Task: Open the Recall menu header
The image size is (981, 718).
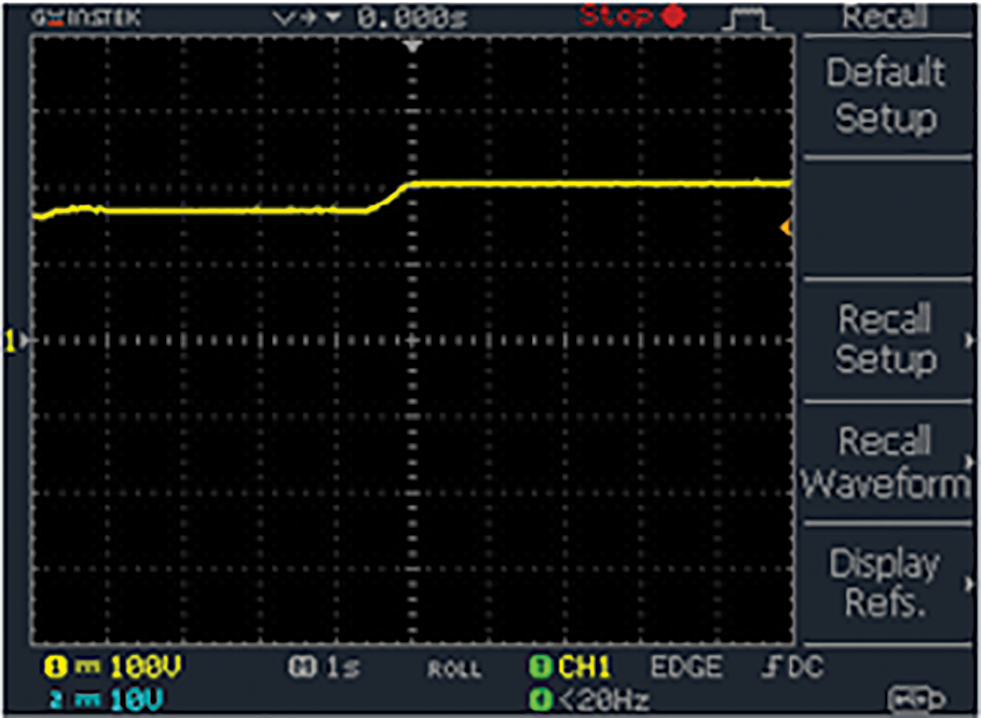Action: point(885,17)
